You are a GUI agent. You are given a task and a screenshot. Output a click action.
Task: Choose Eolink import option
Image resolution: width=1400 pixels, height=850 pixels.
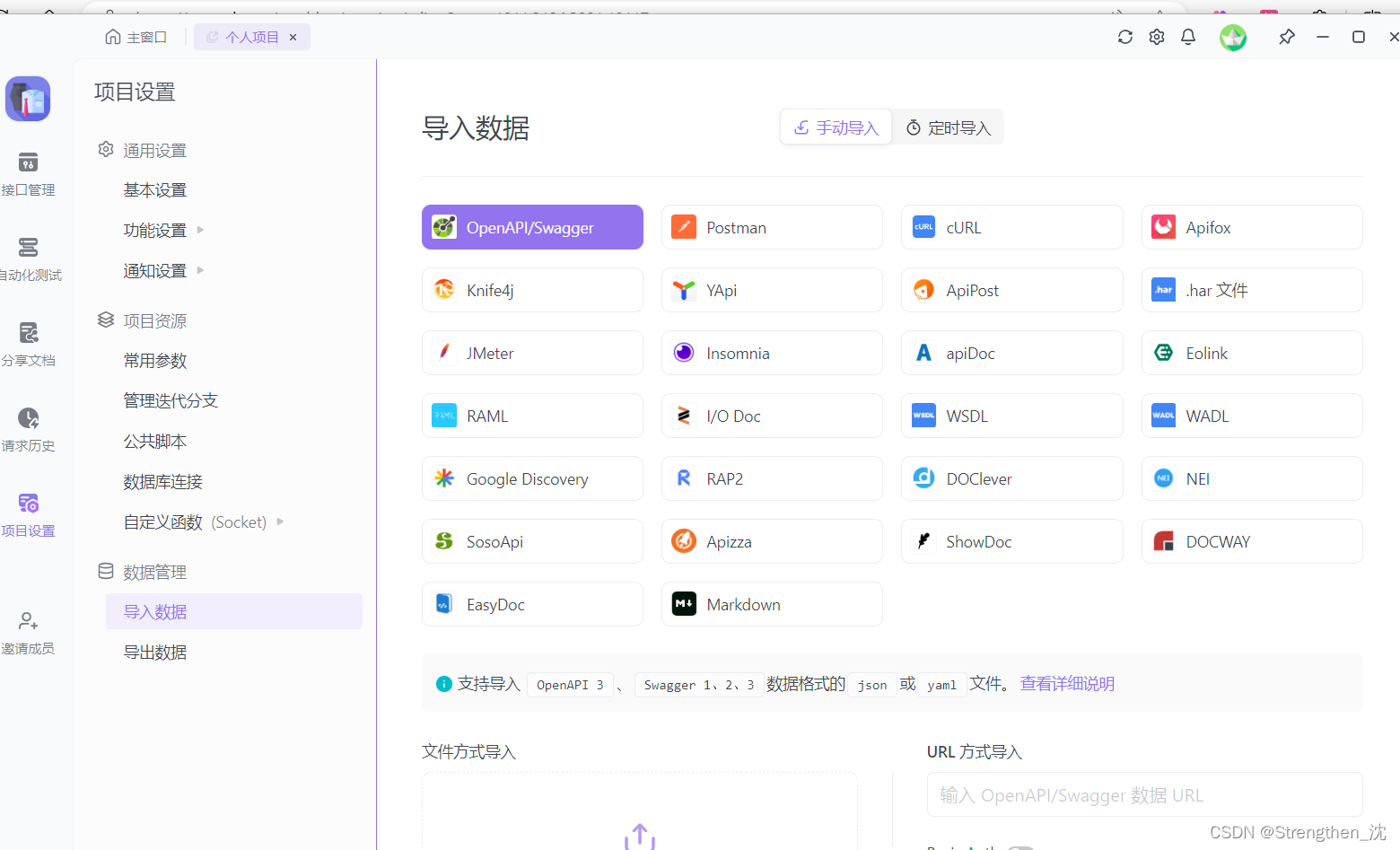(x=1252, y=353)
